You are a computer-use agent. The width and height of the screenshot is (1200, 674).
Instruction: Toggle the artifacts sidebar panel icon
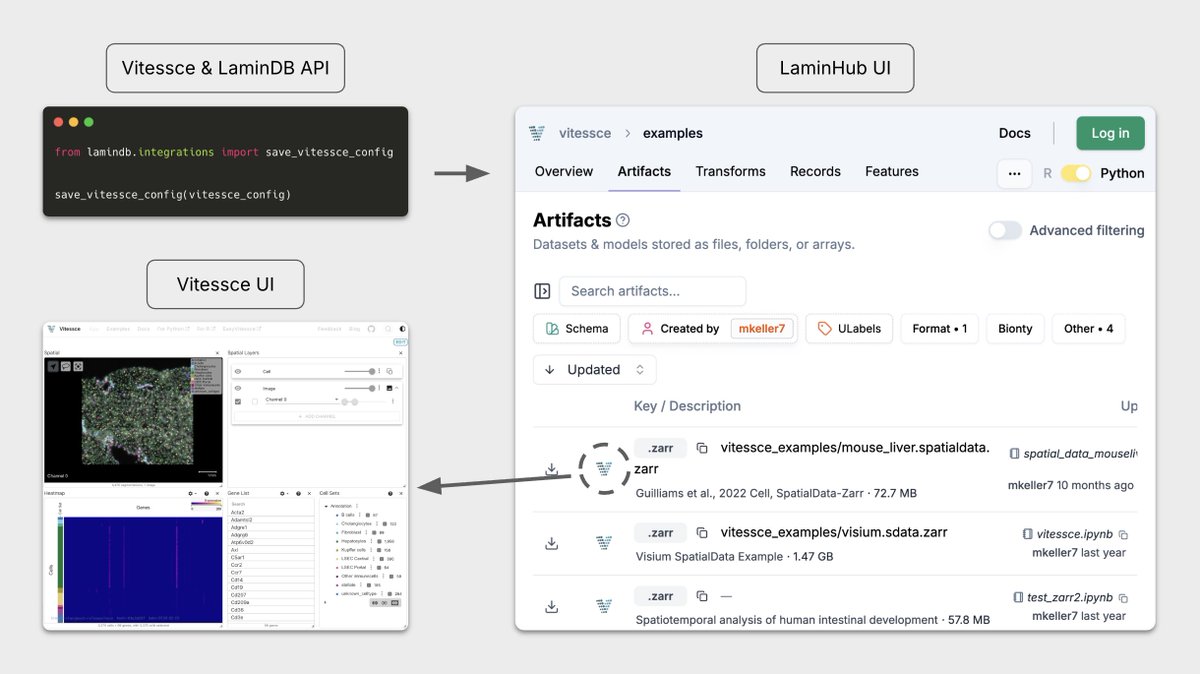[542, 291]
